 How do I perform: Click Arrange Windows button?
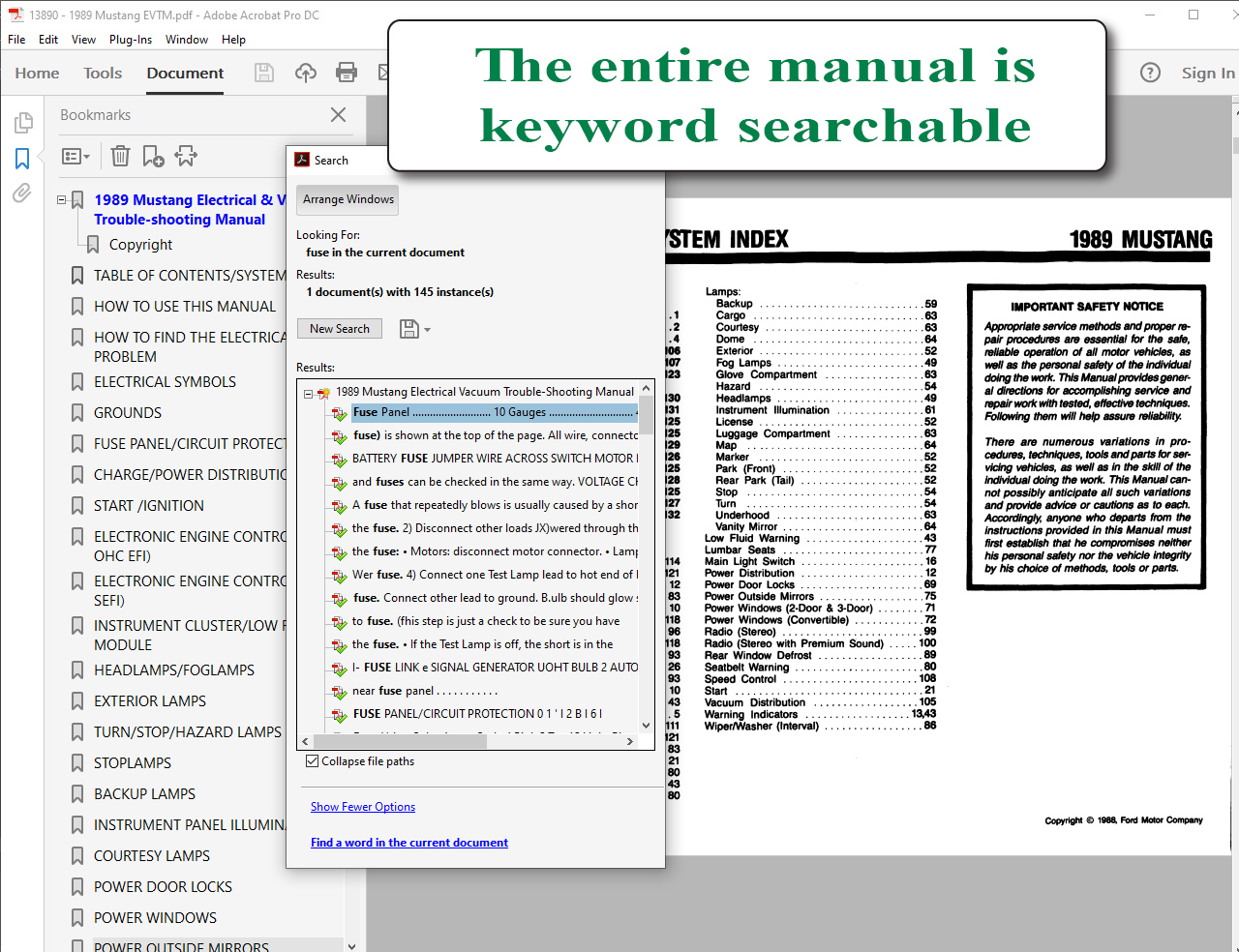348,199
